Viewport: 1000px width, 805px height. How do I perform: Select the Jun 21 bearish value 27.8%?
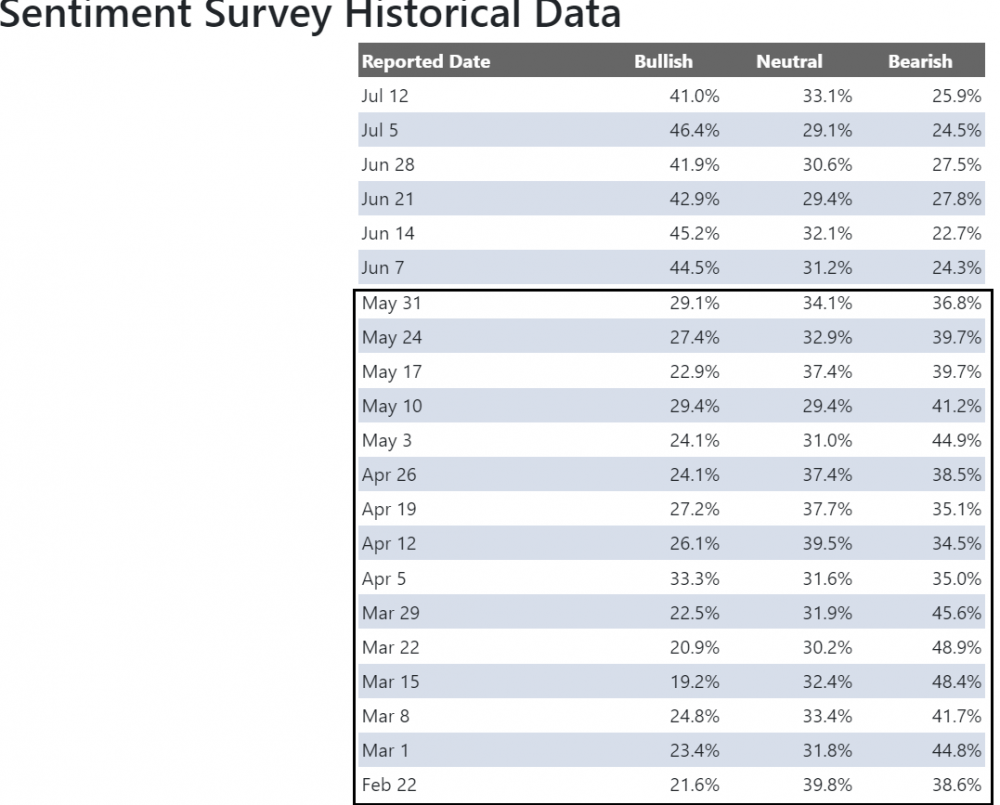point(956,199)
